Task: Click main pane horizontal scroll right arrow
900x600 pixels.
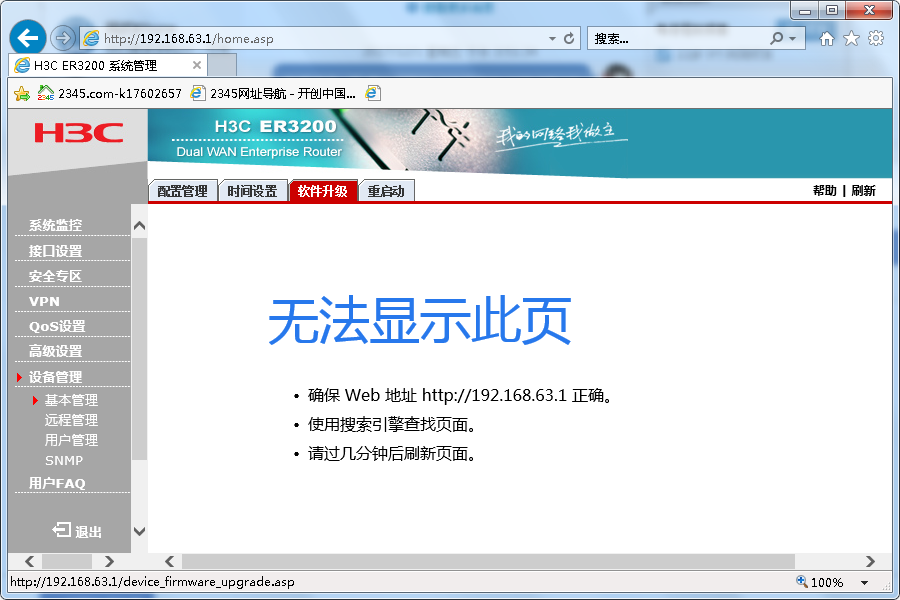Action: pos(870,561)
